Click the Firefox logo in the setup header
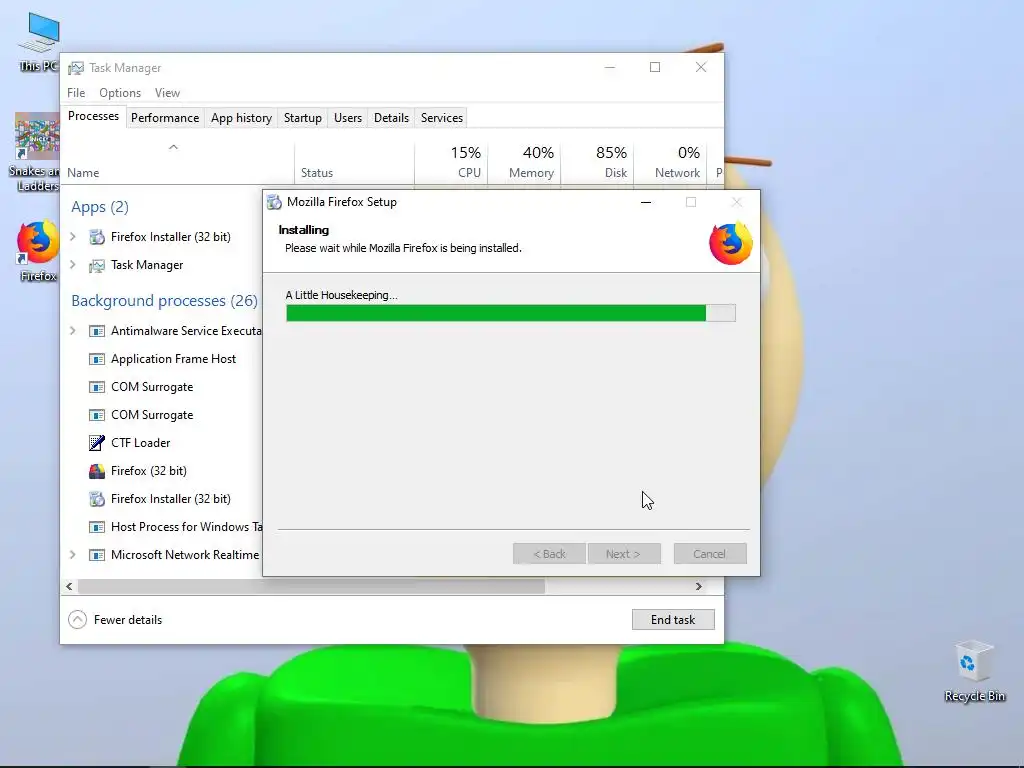Viewport: 1024px width, 768px height. point(730,243)
